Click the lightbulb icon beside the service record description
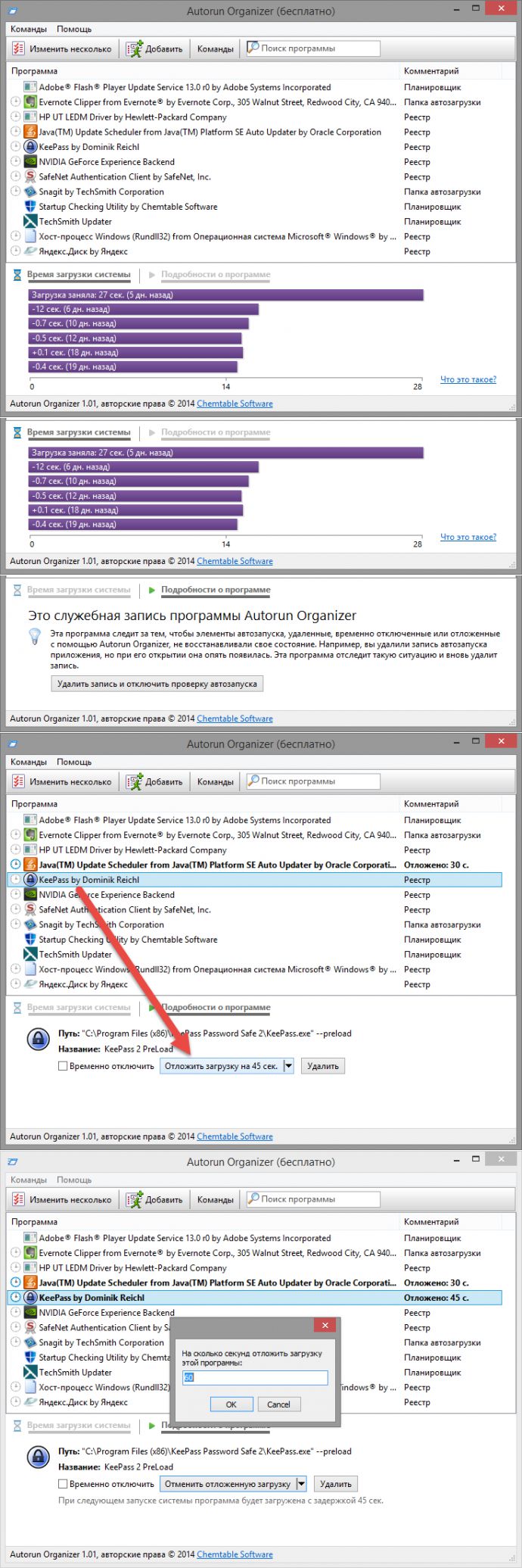The width and height of the screenshot is (522, 1568). 34,637
